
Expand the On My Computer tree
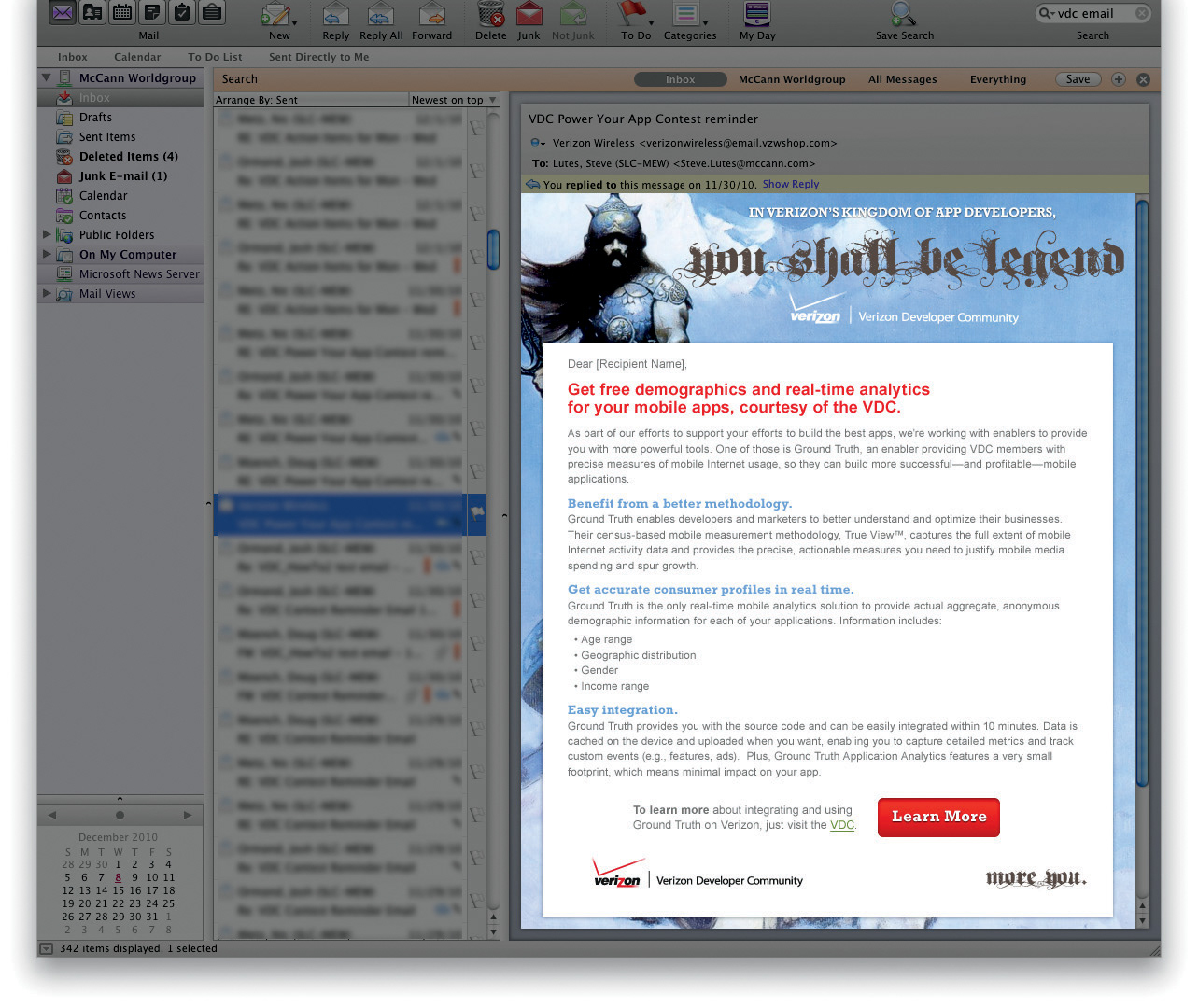coord(47,254)
